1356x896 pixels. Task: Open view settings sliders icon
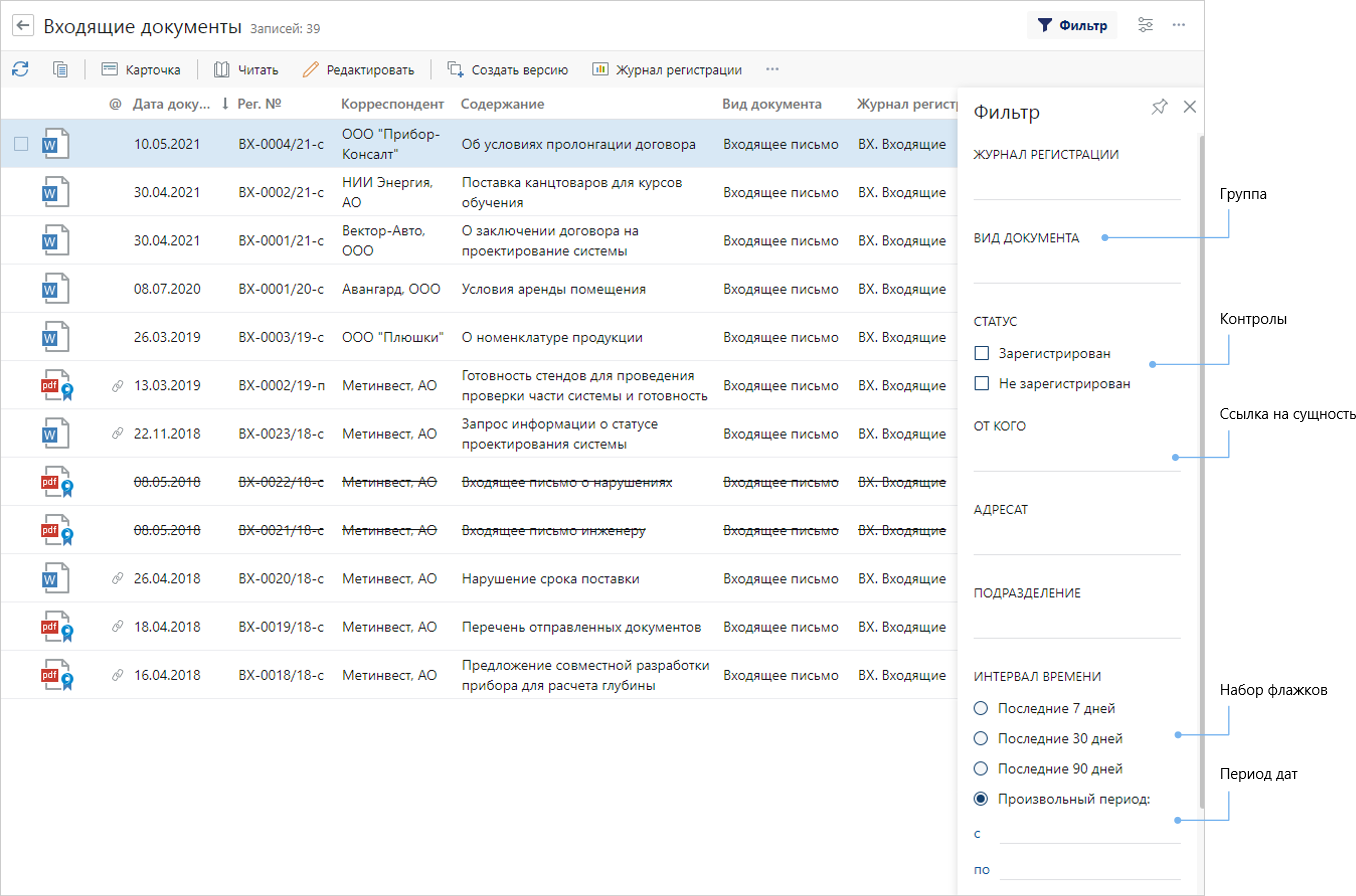(x=1146, y=25)
